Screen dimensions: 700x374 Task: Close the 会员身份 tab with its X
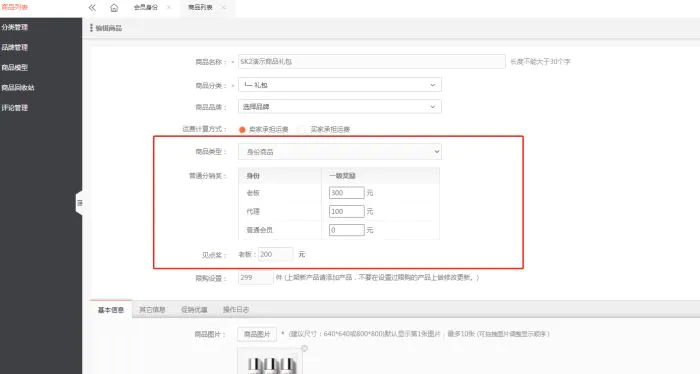coord(169,8)
